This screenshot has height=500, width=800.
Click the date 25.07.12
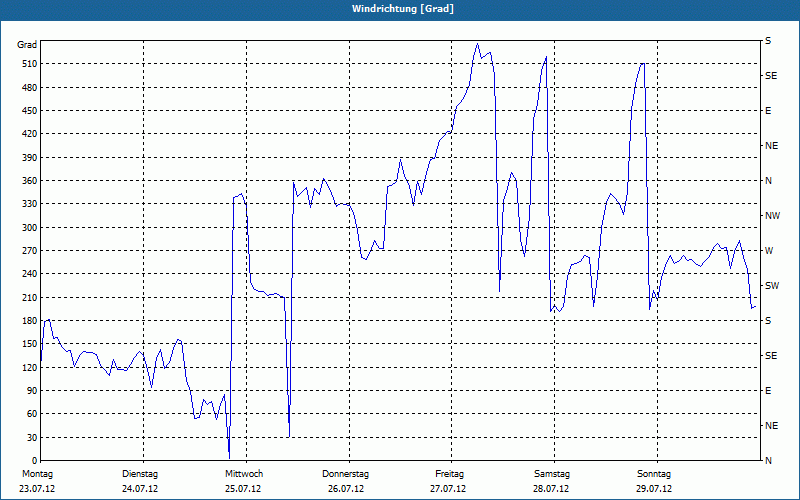tap(243, 489)
